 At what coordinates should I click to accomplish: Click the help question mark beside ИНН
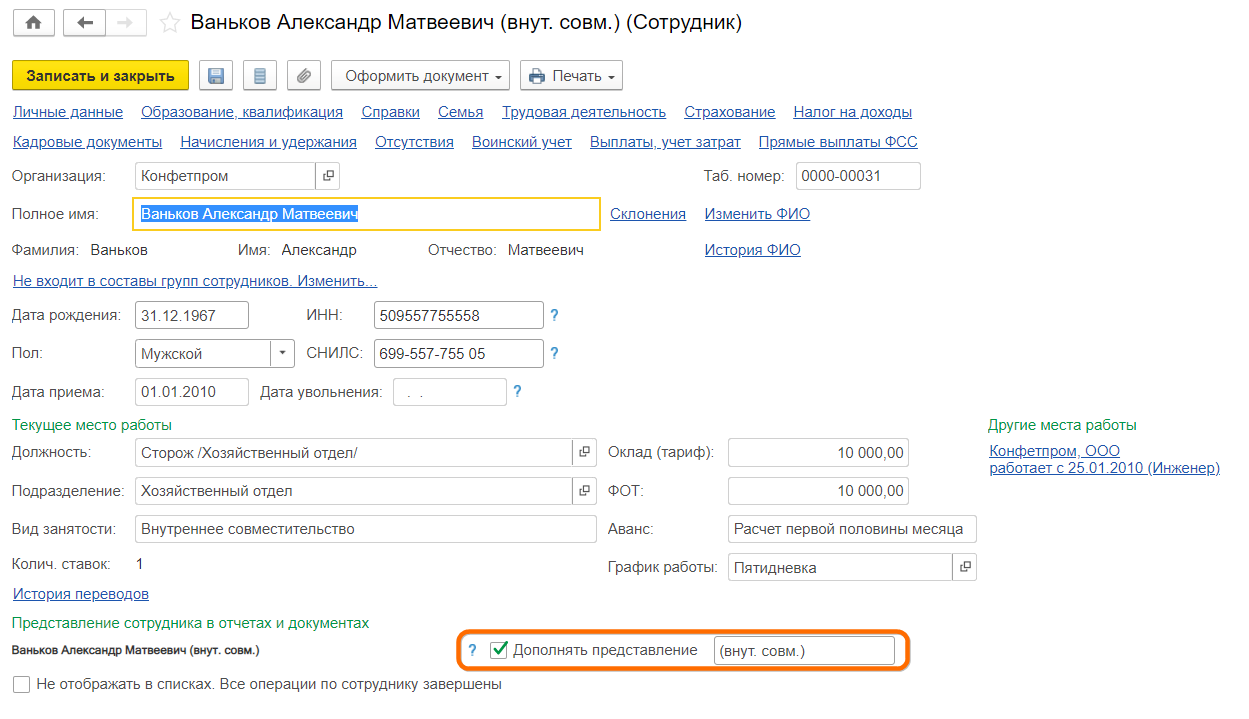pos(554,316)
